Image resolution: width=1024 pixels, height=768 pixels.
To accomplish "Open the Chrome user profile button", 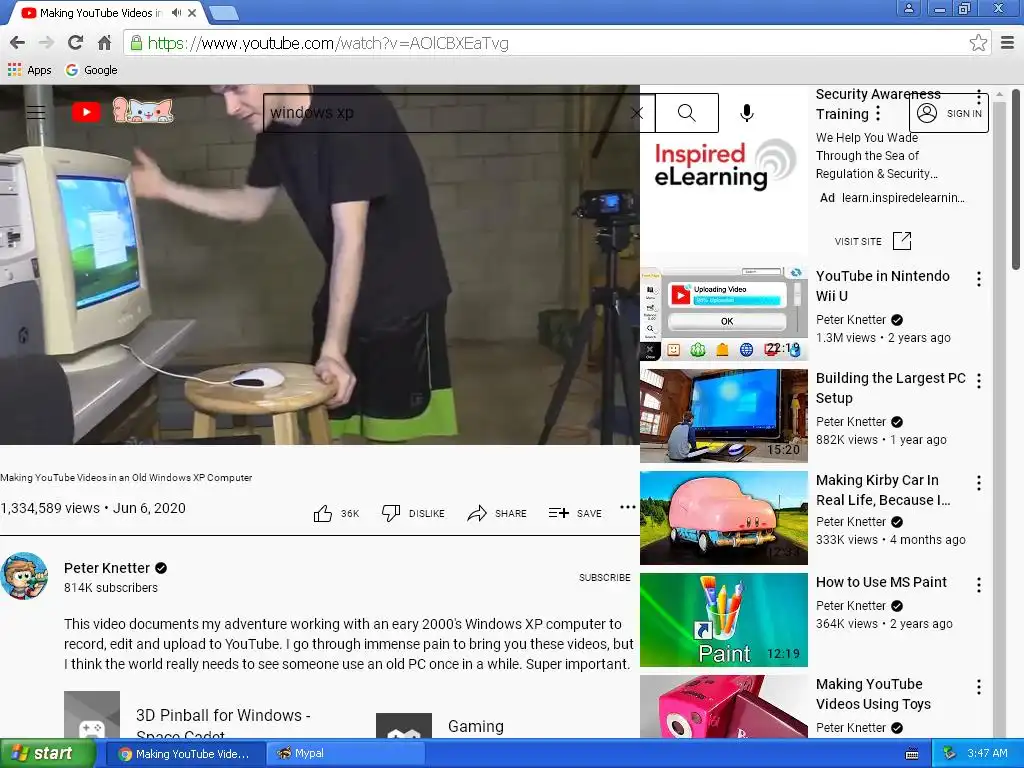I will (x=908, y=8).
